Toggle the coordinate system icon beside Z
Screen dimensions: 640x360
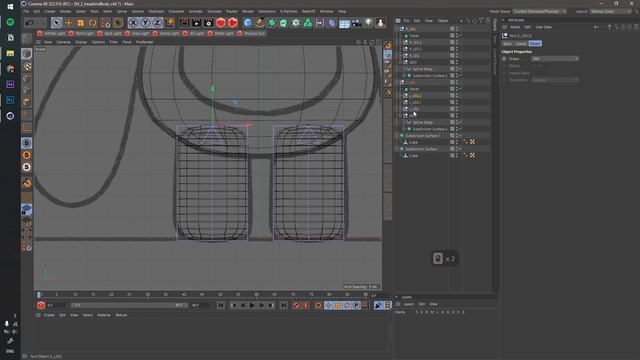170,23
